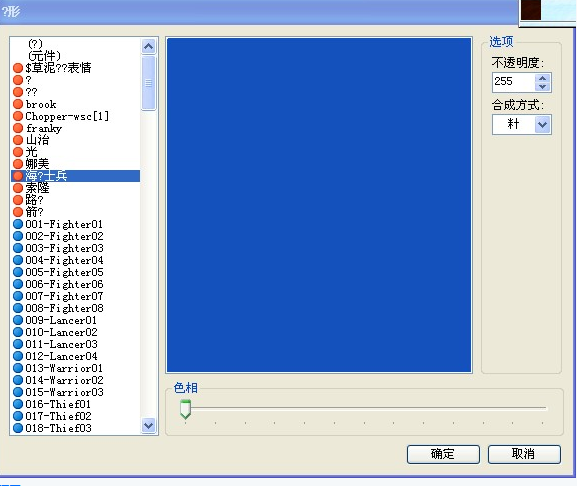Screen dimensions: 577x486
Task: Select blue icon of 013-Warrior01
Action: pyautogui.click(x=18, y=368)
